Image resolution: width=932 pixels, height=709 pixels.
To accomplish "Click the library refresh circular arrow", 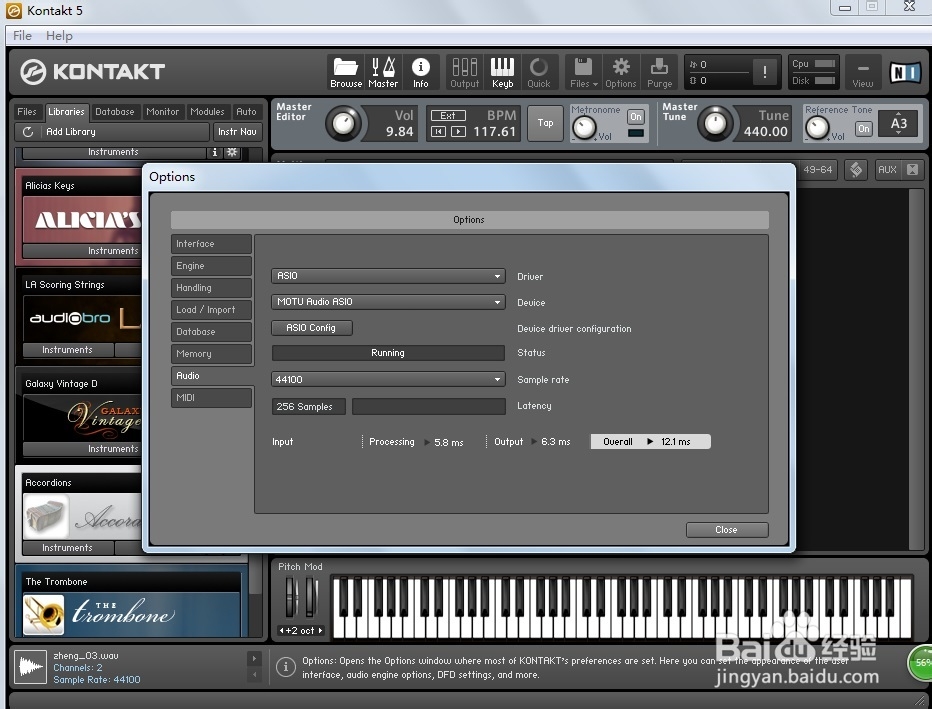I will (x=28, y=131).
